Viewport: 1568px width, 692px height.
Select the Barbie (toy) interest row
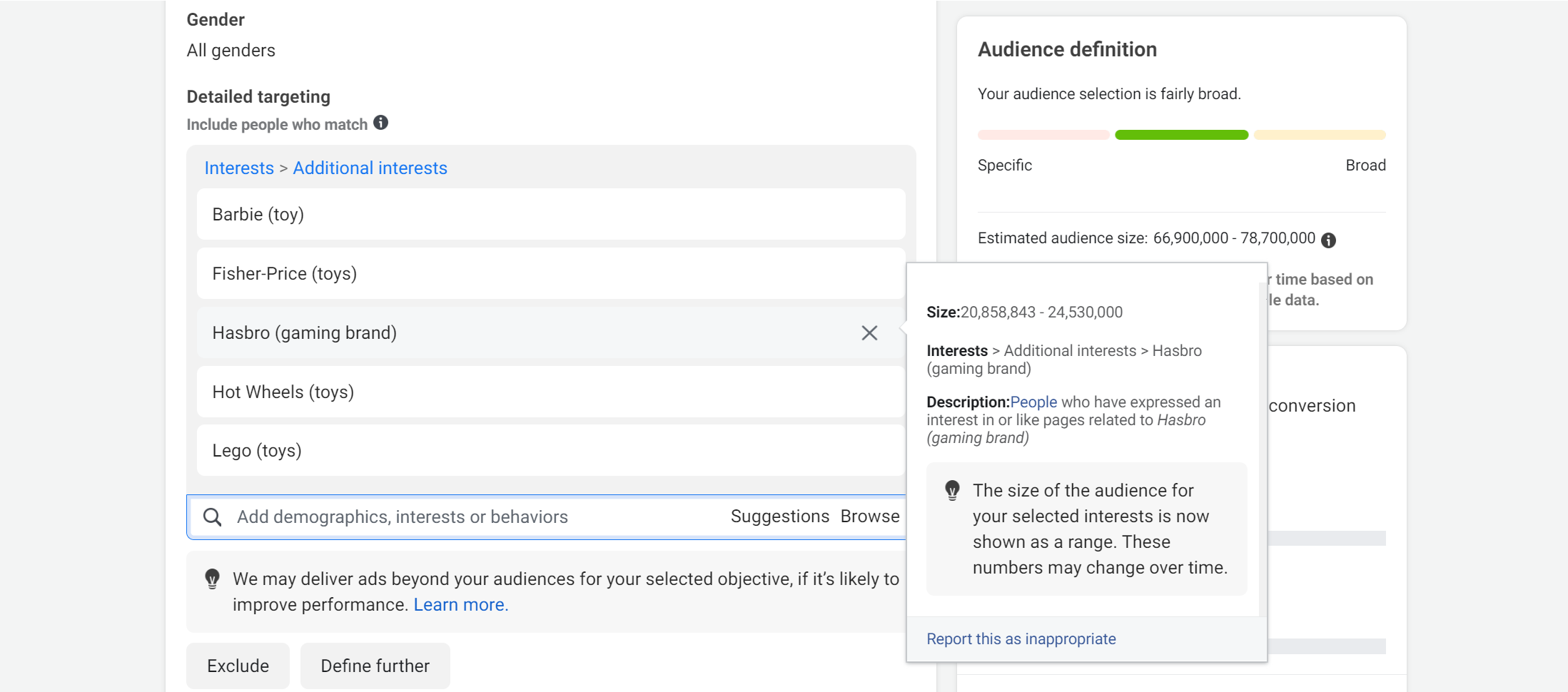(x=551, y=214)
